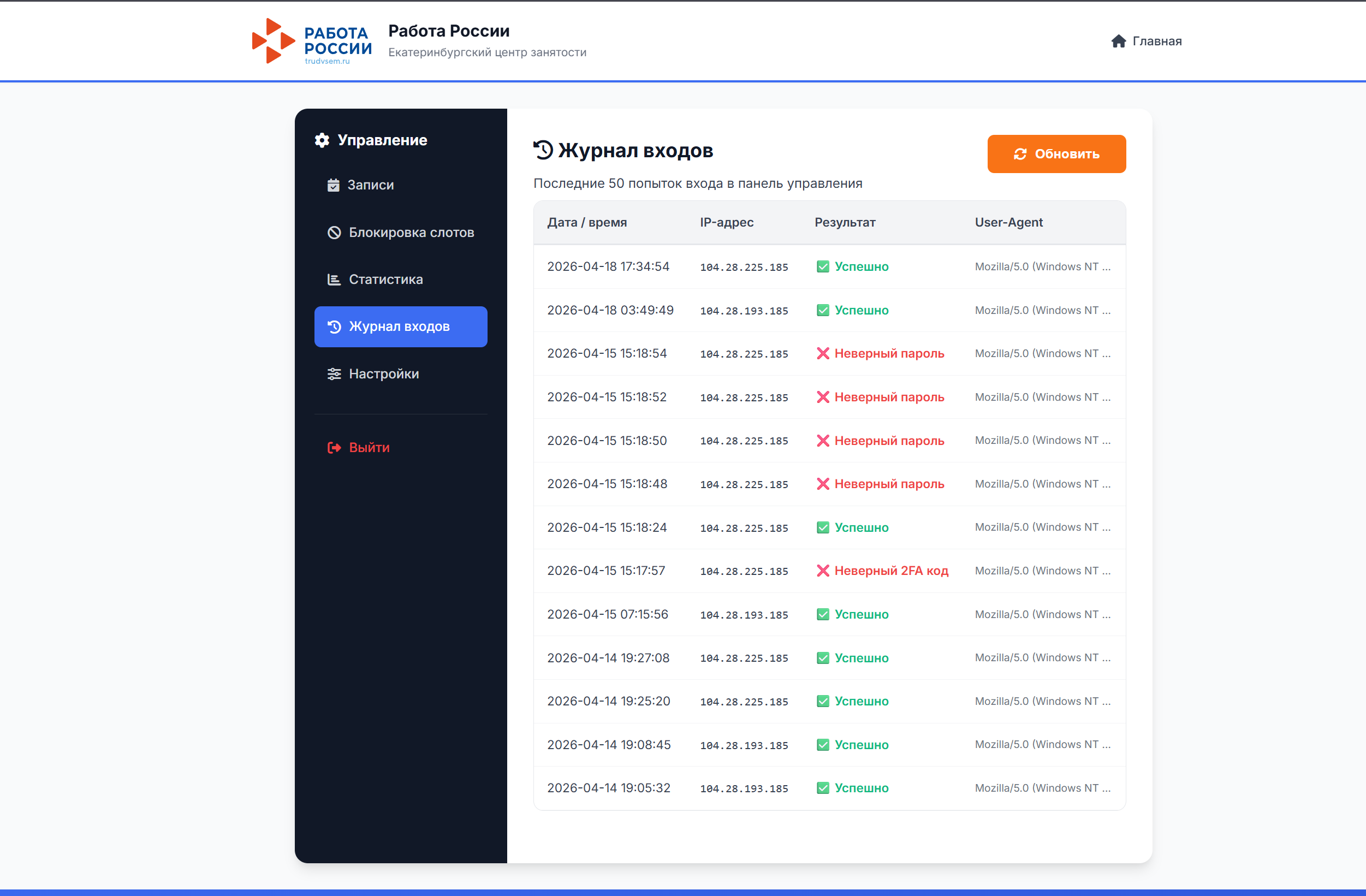The width and height of the screenshot is (1366, 896).
Task: Click the IP-адрес column header
Action: coord(726,223)
